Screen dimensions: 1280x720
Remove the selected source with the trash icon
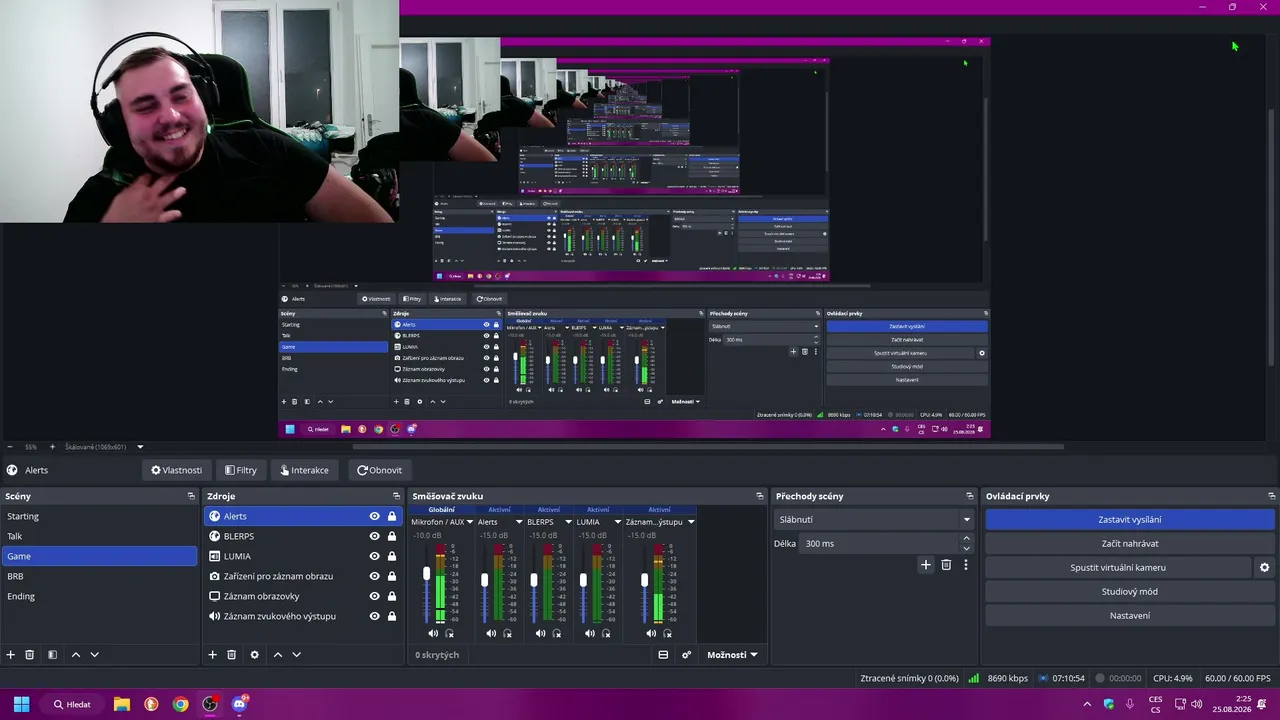pos(231,655)
